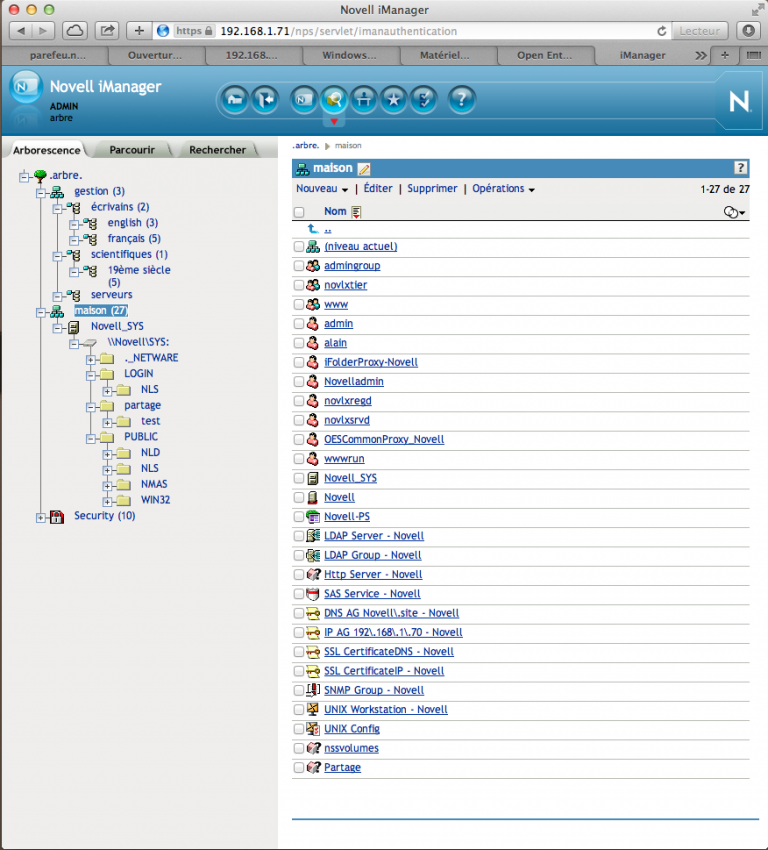Switch to the Parcourir tab
Image resolution: width=768 pixels, height=850 pixels.
[x=132, y=150]
